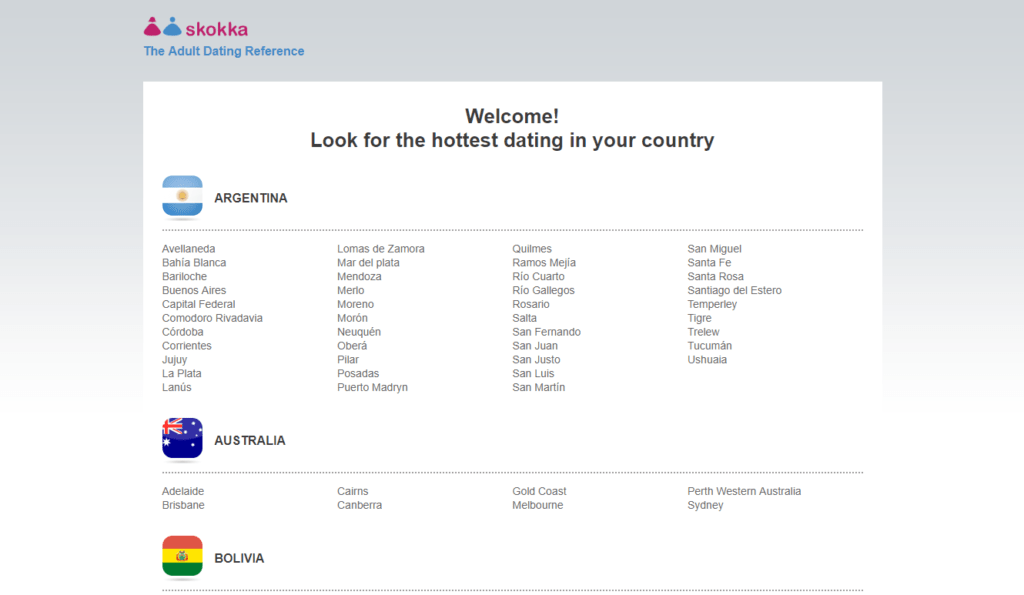The image size is (1024, 595).
Task: Select Ushuaia
Action: coord(707,359)
